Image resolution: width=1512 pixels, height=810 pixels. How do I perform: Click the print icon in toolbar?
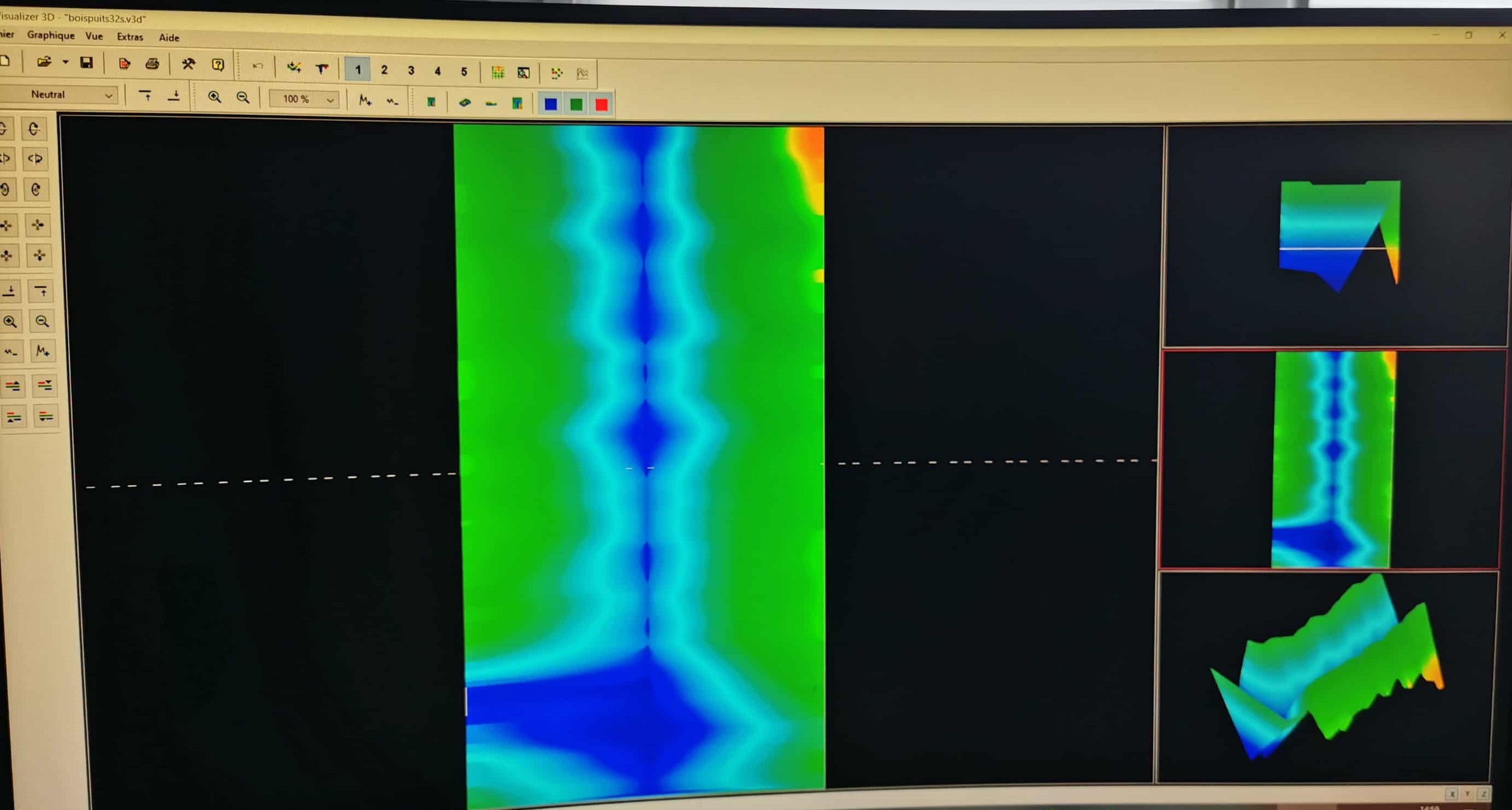152,64
